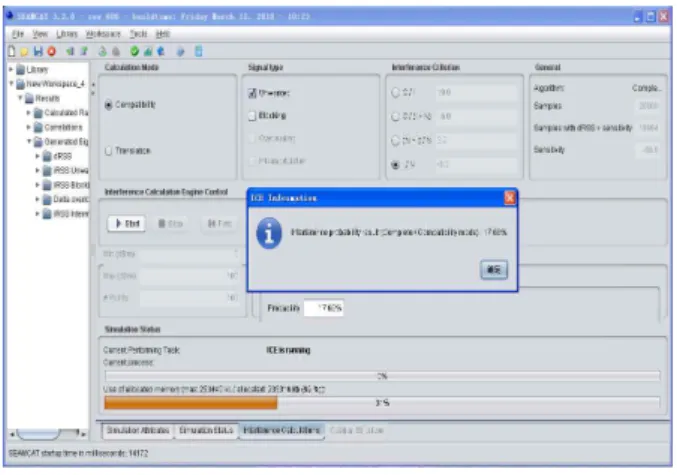
Task: Click the I/N value input field
Action: coord(476,165)
